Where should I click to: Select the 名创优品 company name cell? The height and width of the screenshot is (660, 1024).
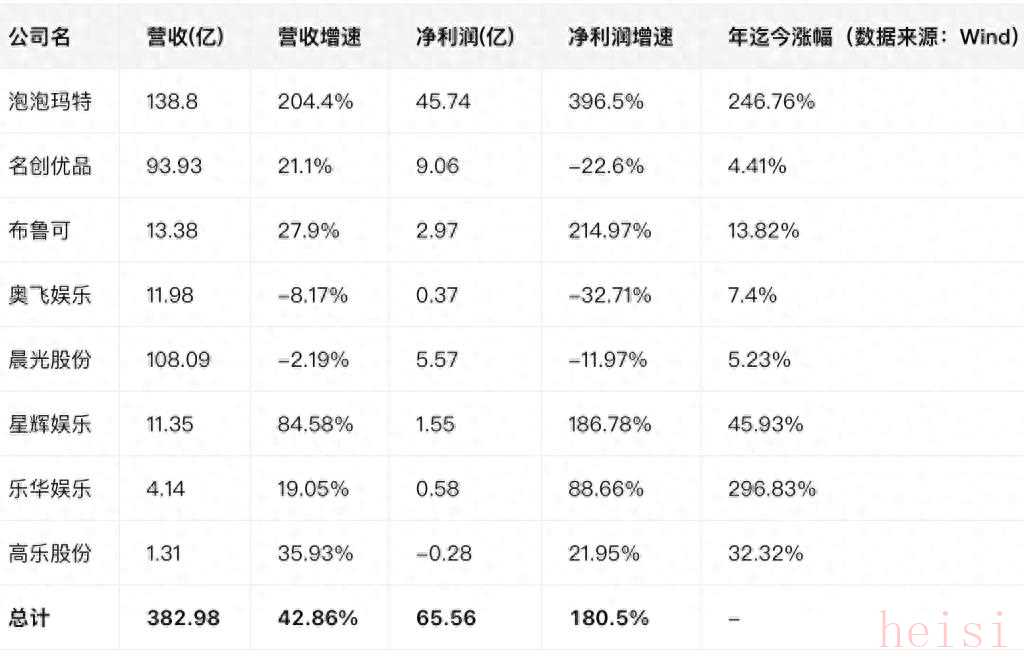50,166
